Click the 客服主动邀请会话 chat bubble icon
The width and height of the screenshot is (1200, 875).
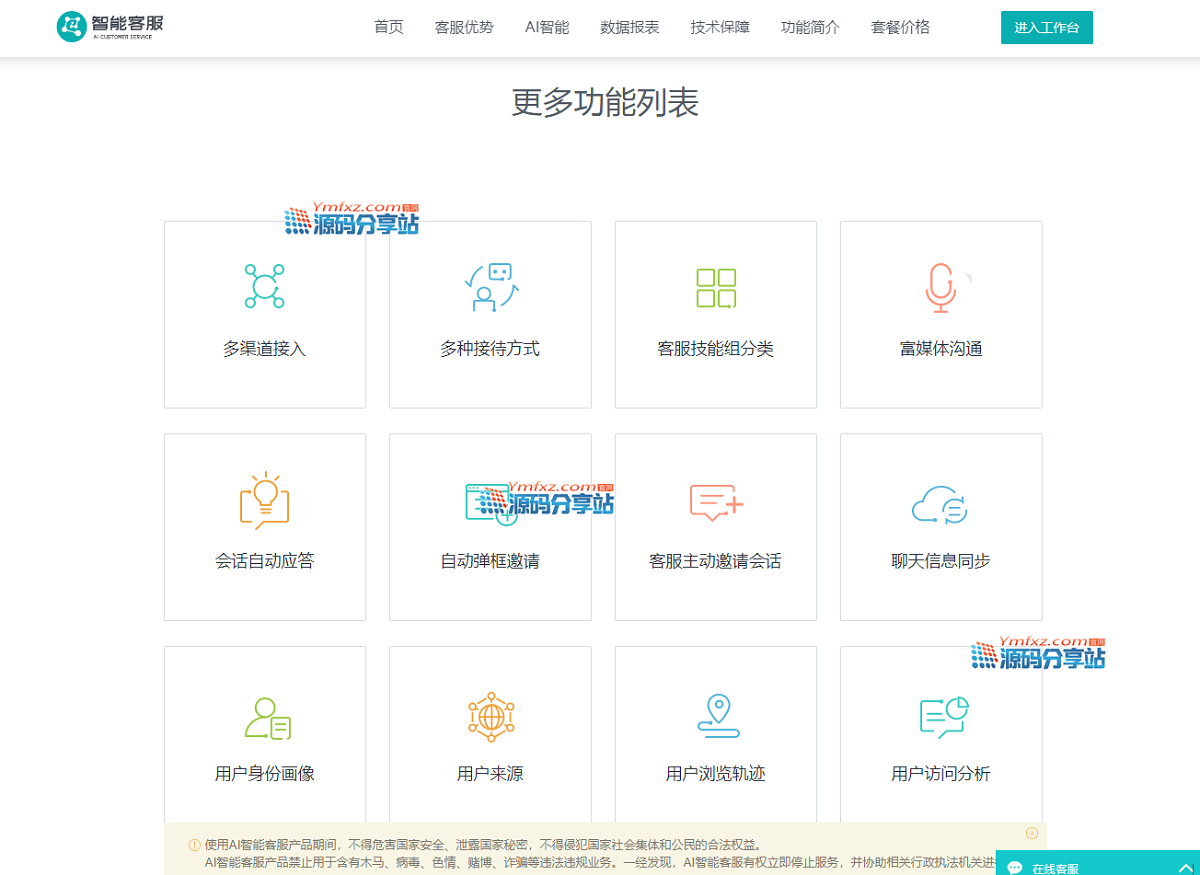coord(716,502)
